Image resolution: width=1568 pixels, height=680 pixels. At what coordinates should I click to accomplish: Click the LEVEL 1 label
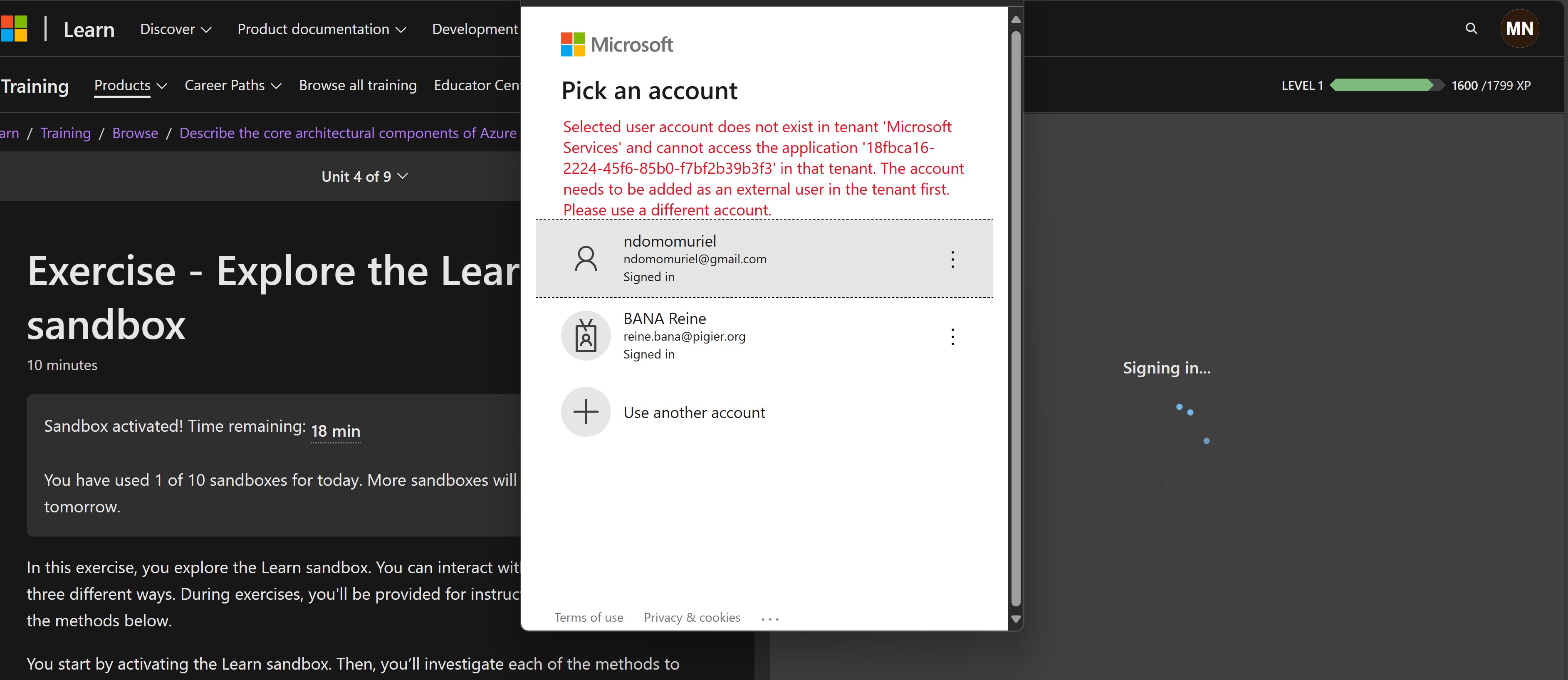(x=1302, y=85)
